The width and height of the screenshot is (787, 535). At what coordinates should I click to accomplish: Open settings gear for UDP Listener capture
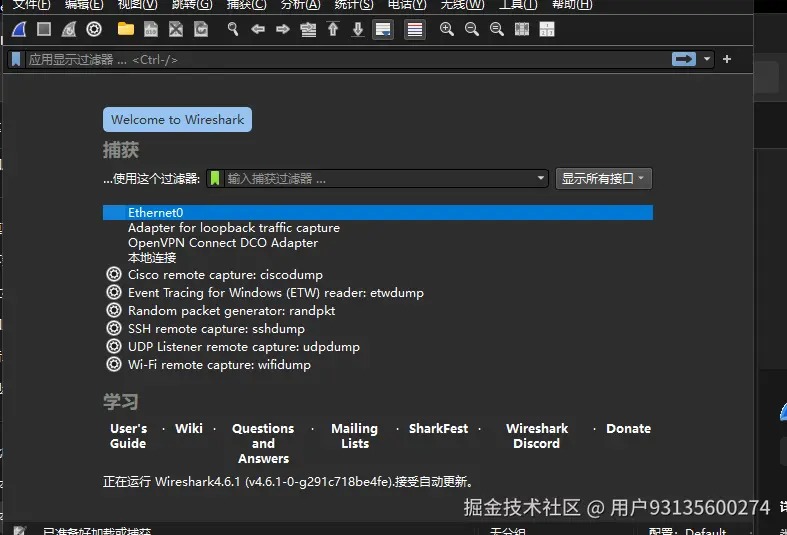tap(114, 346)
